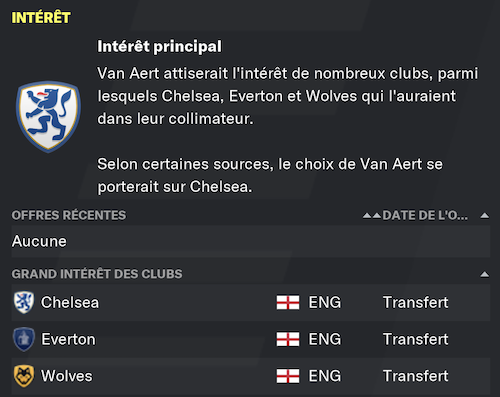Click the Intérêt panel heading
Image resolution: width=500 pixels, height=397 pixels.
[x=41, y=18]
